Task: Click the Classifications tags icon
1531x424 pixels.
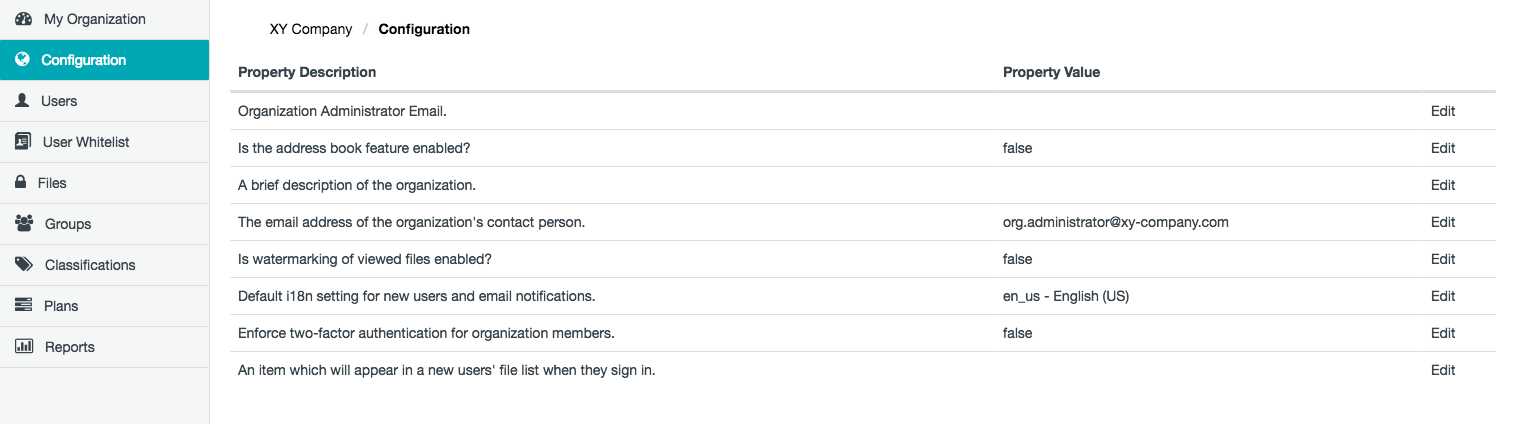Action: click(24, 265)
